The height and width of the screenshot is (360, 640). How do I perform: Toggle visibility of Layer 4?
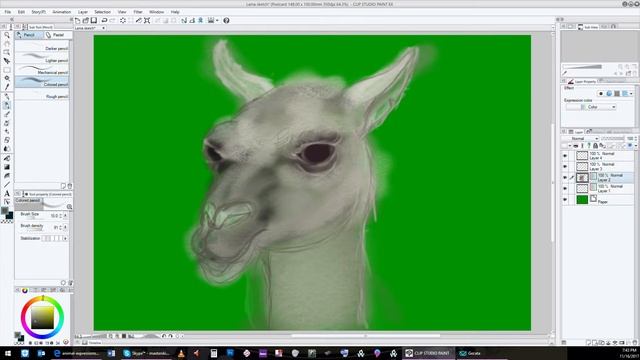[x=565, y=156]
